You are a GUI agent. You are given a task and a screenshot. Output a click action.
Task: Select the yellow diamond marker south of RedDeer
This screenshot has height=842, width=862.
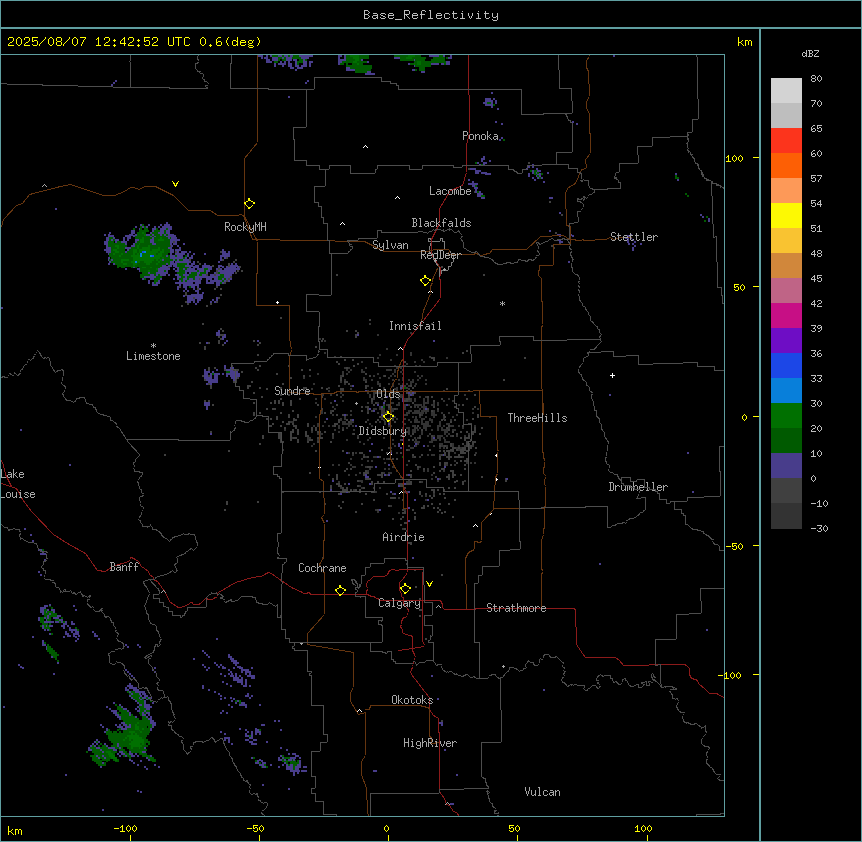tap(425, 280)
